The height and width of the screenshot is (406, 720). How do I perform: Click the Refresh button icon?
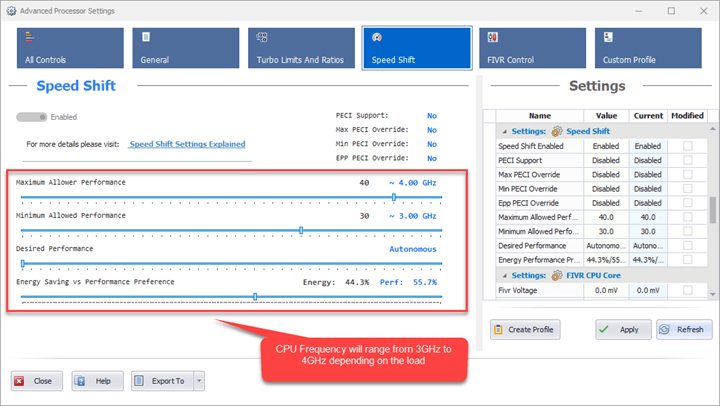coord(664,329)
